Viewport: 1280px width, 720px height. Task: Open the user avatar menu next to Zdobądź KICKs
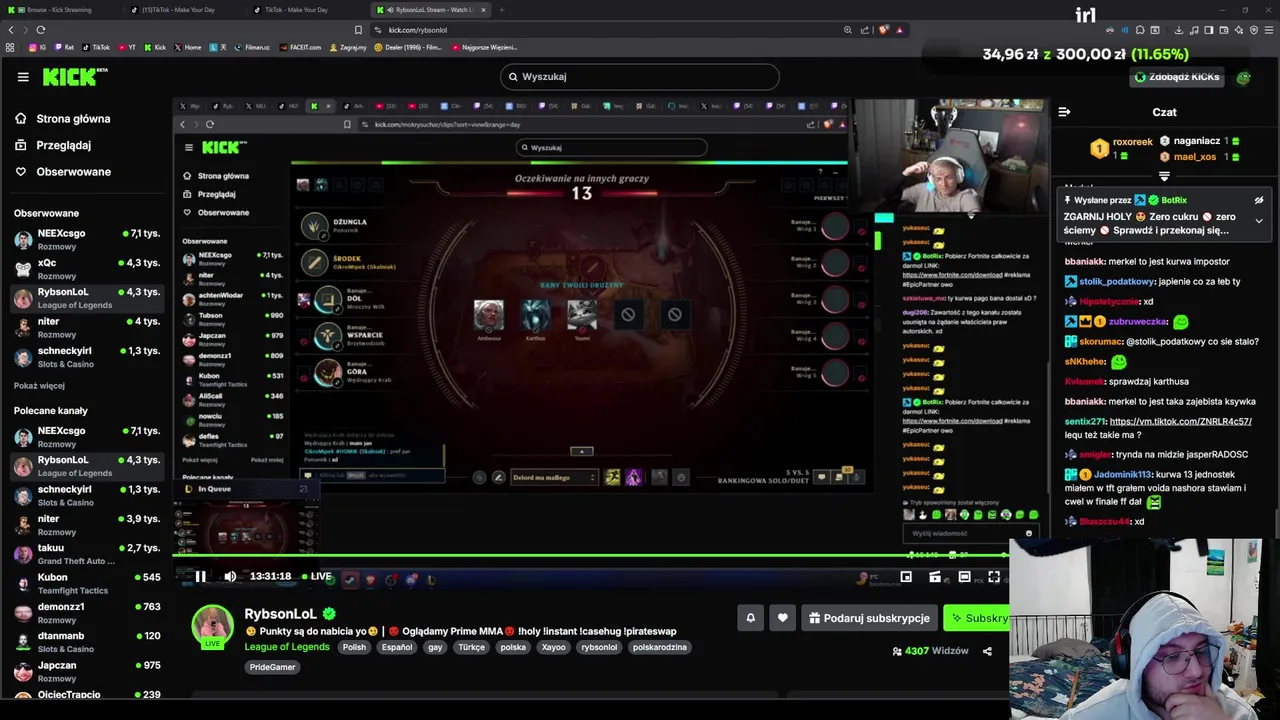pos(1243,77)
